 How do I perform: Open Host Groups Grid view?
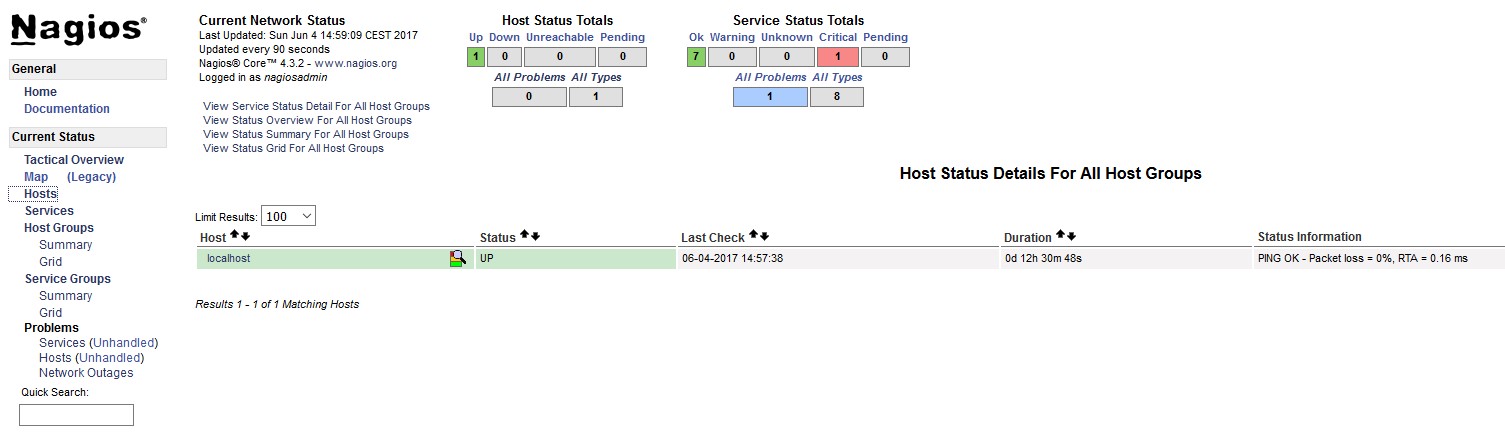(x=51, y=262)
